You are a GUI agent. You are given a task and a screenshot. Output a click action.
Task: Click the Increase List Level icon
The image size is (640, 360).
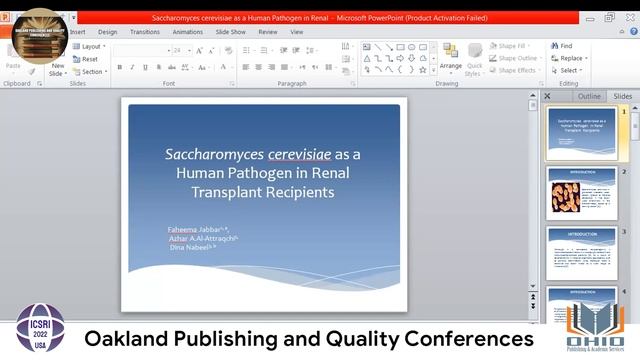[x=296, y=51]
